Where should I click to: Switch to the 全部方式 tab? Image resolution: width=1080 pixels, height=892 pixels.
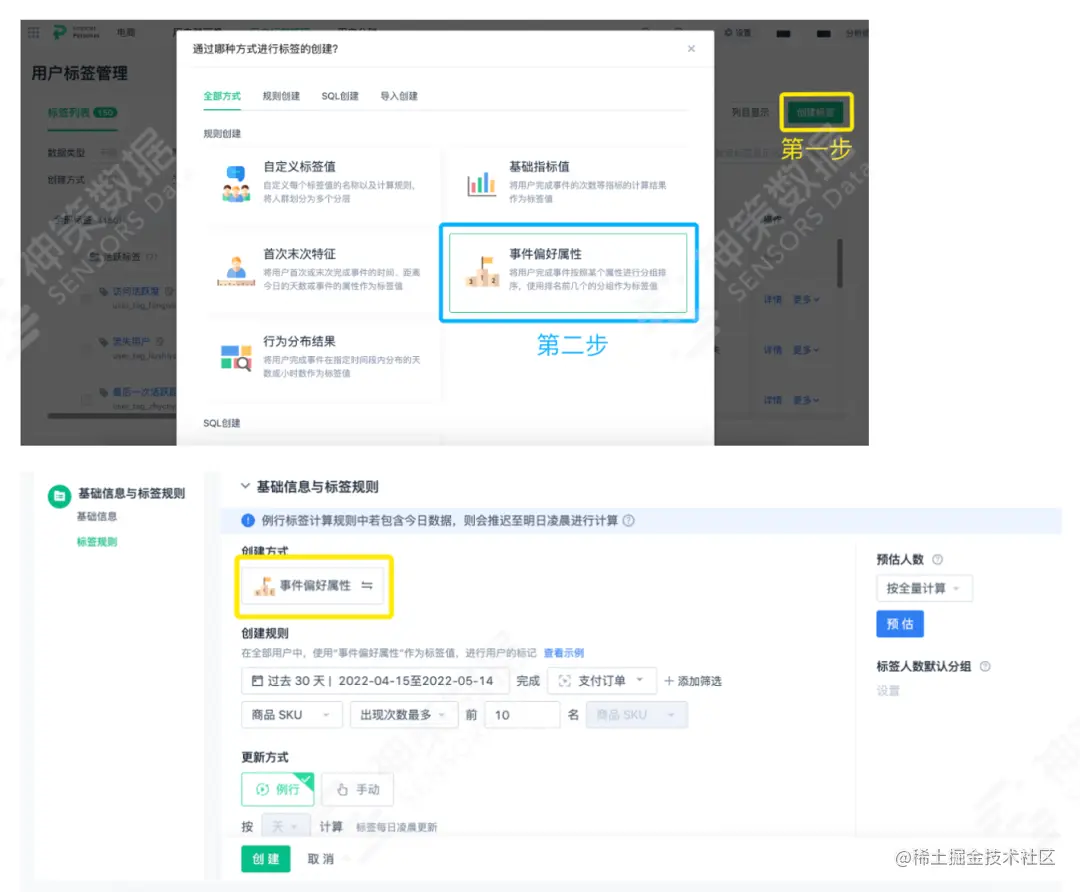click(222, 96)
